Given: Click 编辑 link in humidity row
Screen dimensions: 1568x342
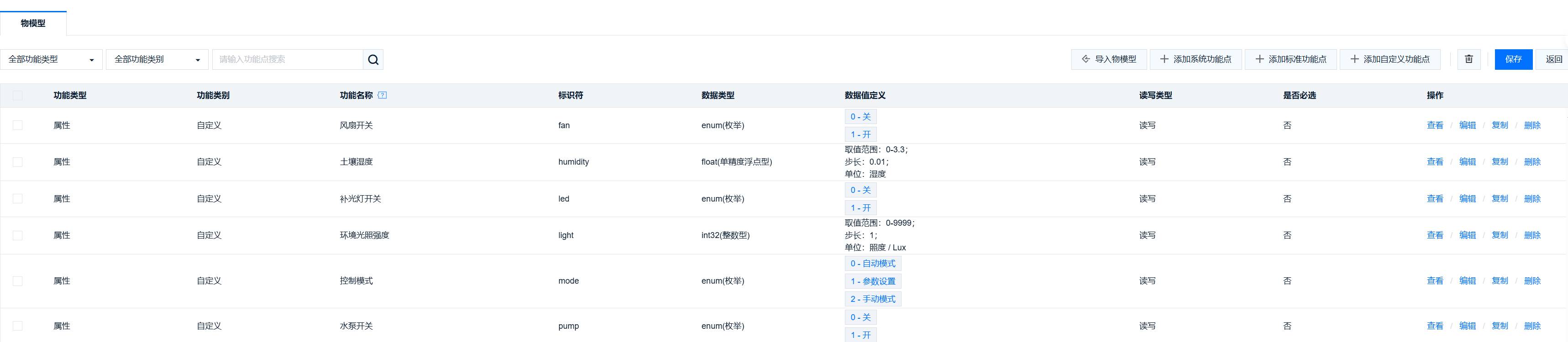Looking at the screenshot, I should (x=1467, y=162).
